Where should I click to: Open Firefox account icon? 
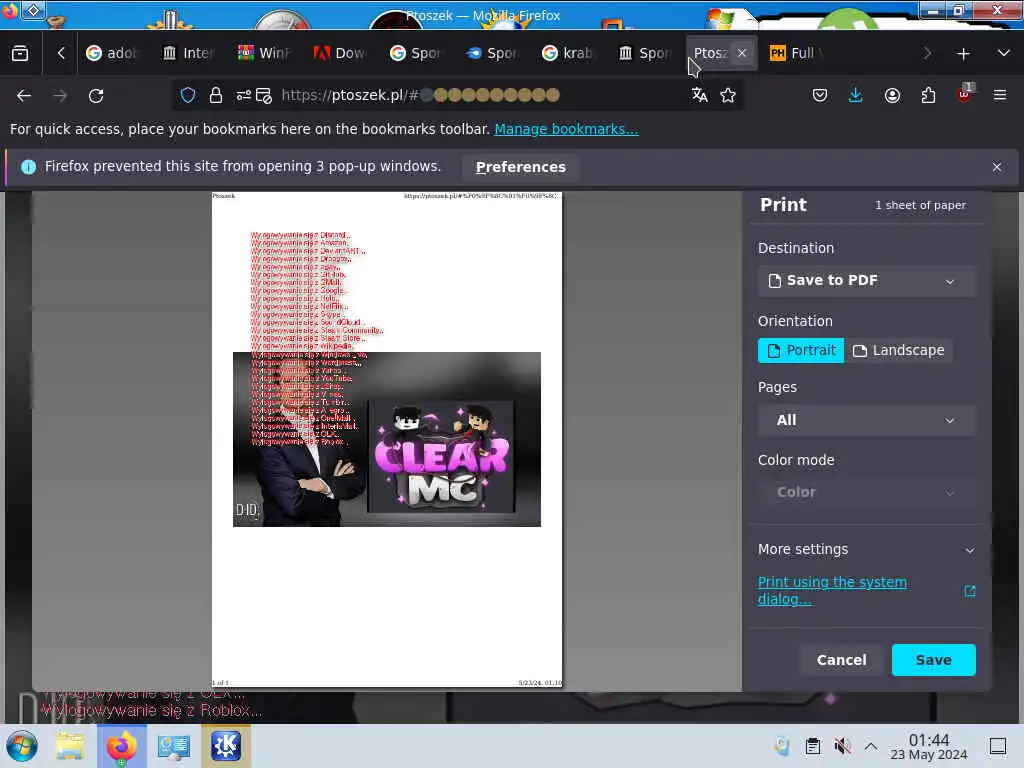[892, 95]
